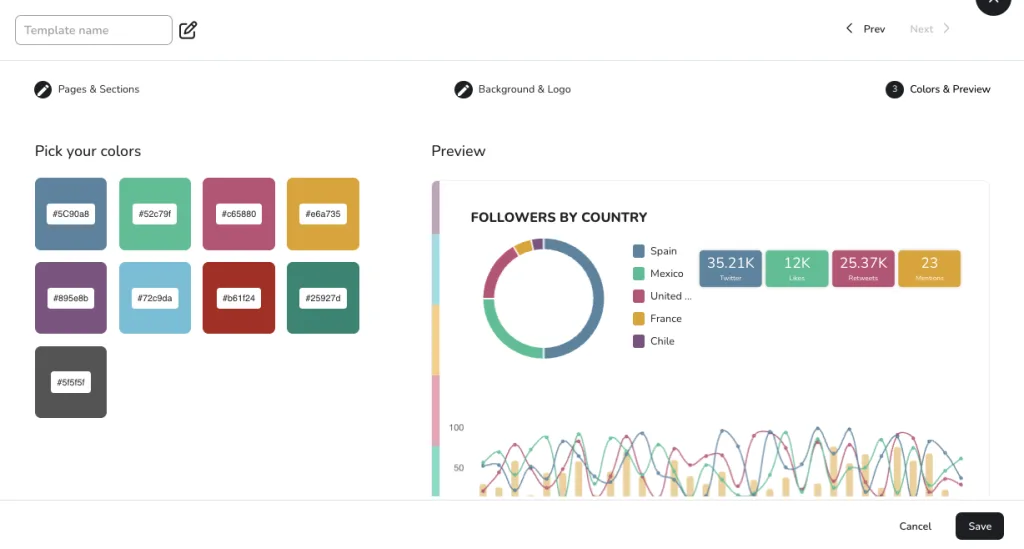Click the Prev chevron arrow
This screenshot has height=549, width=1024.
pos(849,29)
